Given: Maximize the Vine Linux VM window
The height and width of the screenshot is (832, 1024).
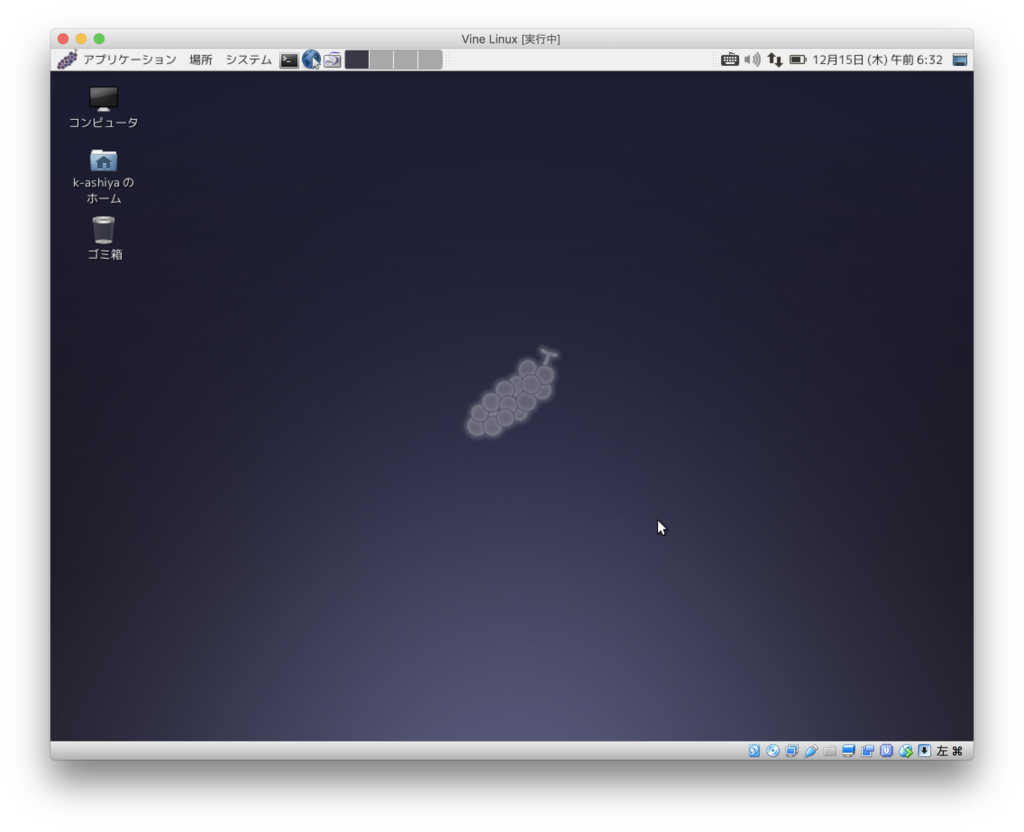Looking at the screenshot, I should [99, 39].
